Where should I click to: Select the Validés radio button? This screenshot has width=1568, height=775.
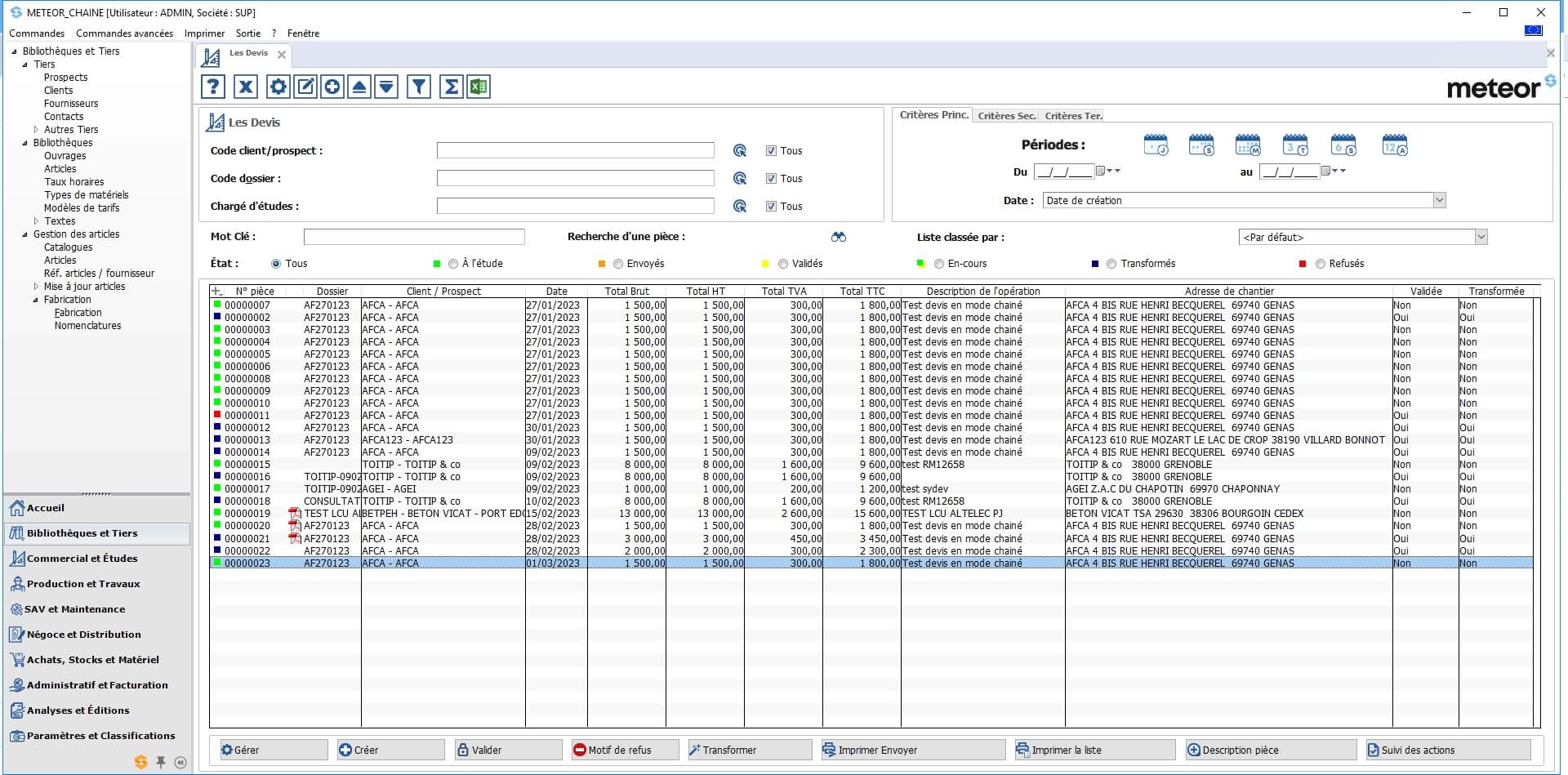tap(783, 264)
